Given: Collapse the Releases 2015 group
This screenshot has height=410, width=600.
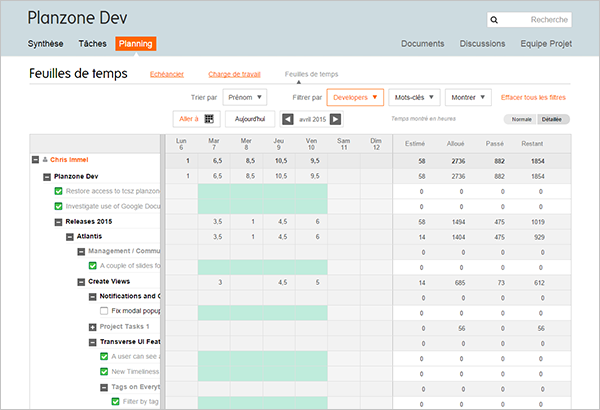Looking at the screenshot, I should (x=58, y=222).
